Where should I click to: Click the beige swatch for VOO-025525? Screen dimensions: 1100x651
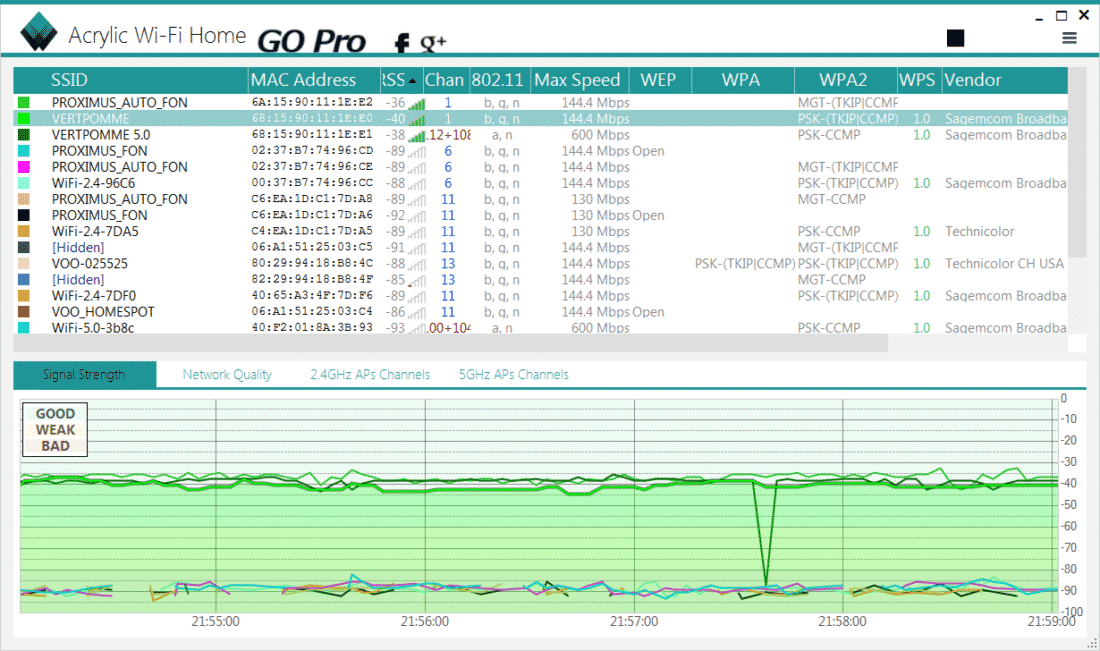click(x=24, y=264)
